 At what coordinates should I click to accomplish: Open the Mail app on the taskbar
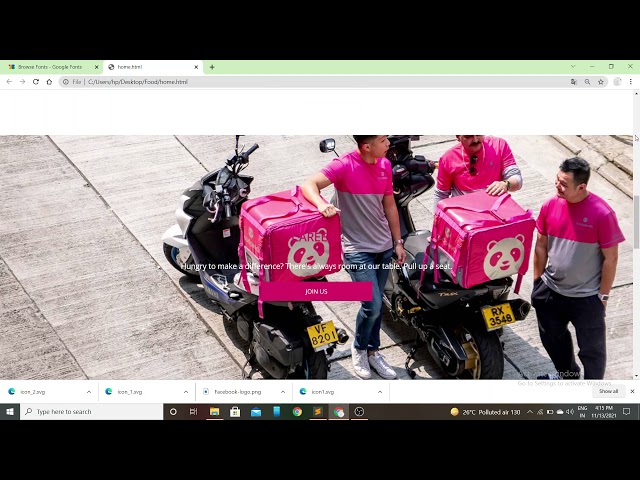pyautogui.click(x=256, y=412)
